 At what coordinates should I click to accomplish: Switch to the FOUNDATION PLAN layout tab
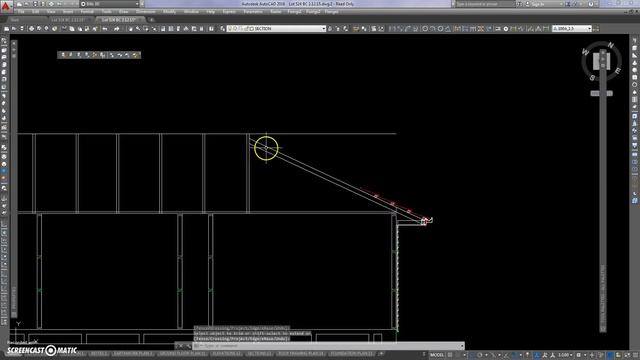tap(351, 353)
